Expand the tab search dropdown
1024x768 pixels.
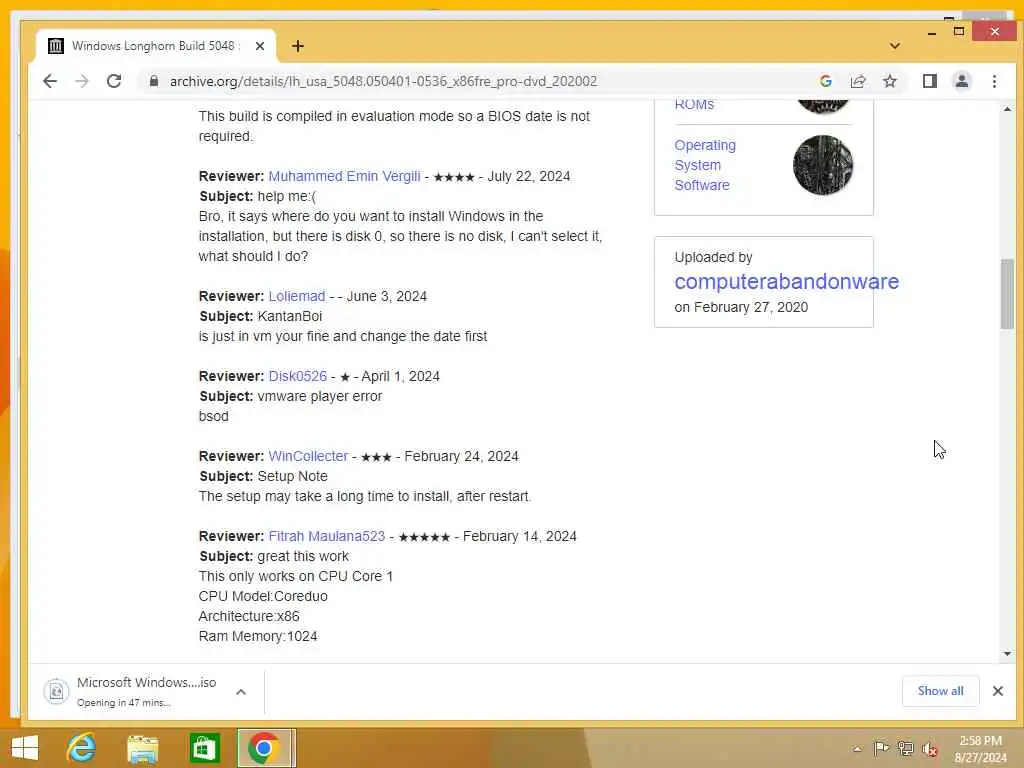895,46
